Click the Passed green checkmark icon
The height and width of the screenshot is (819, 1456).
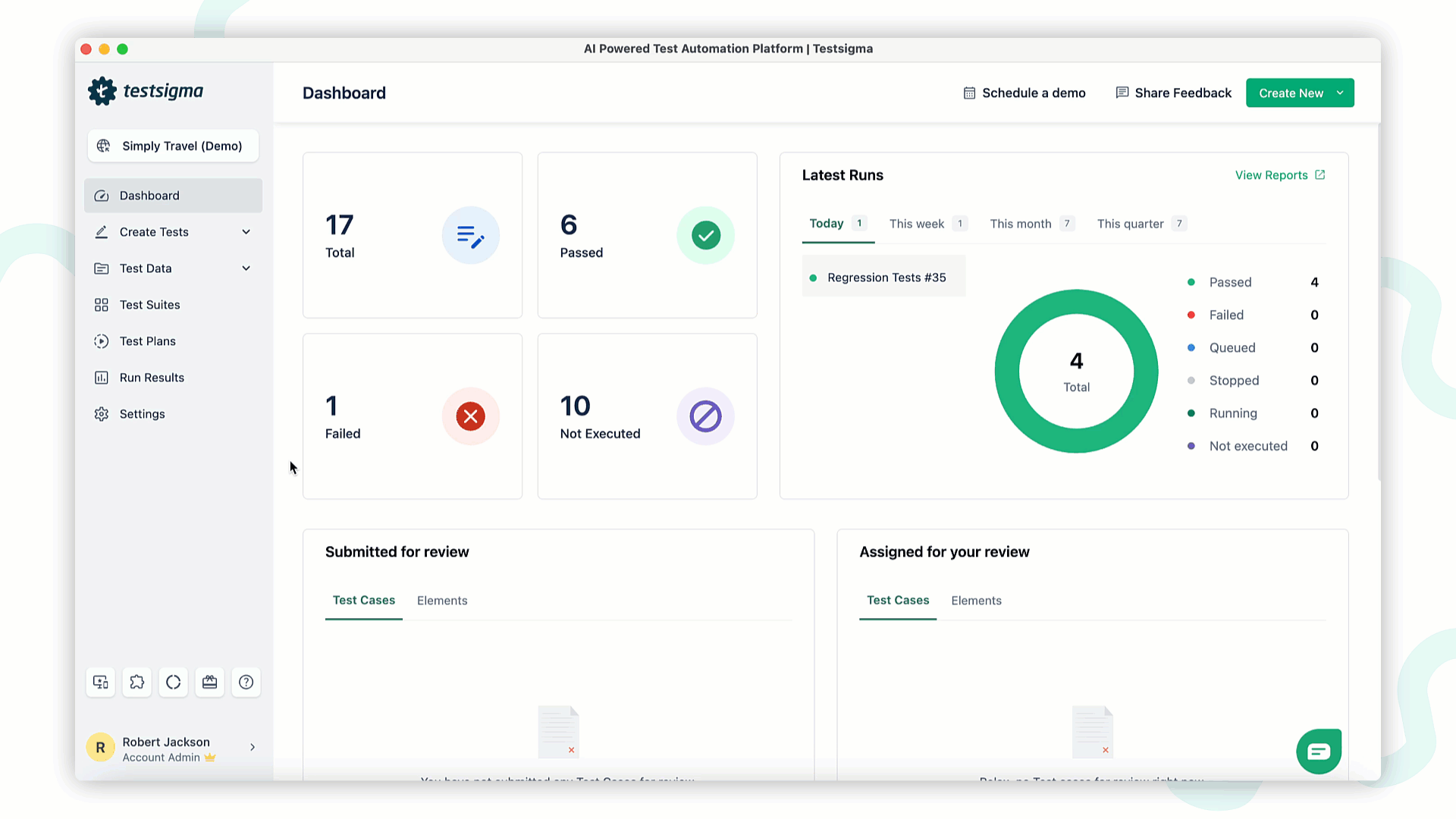tap(705, 235)
